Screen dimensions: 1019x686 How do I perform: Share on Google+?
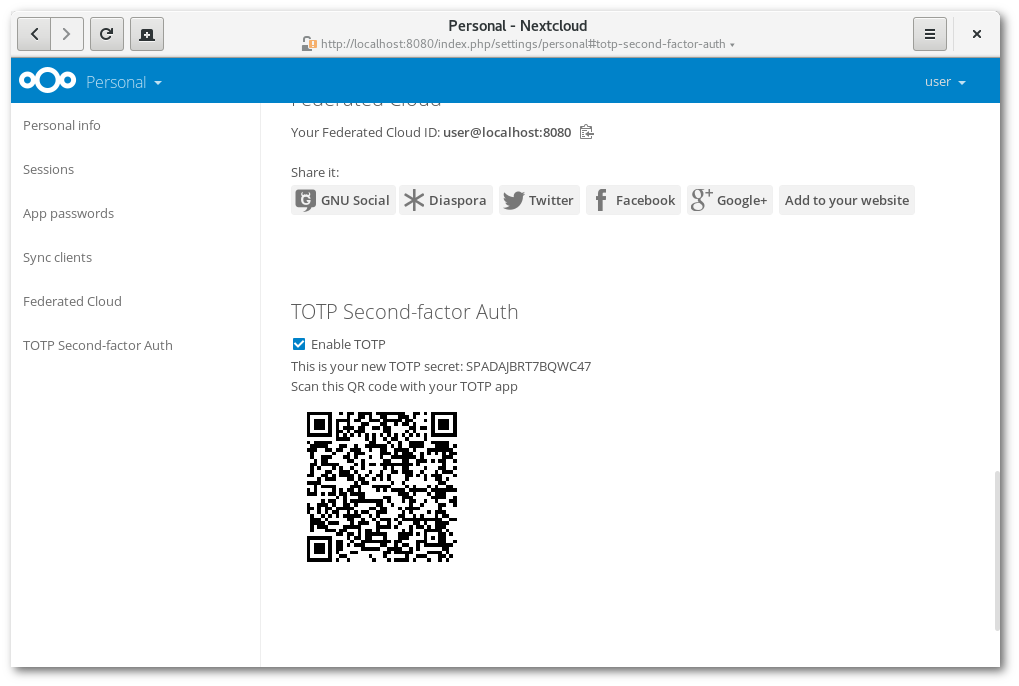[x=730, y=200]
